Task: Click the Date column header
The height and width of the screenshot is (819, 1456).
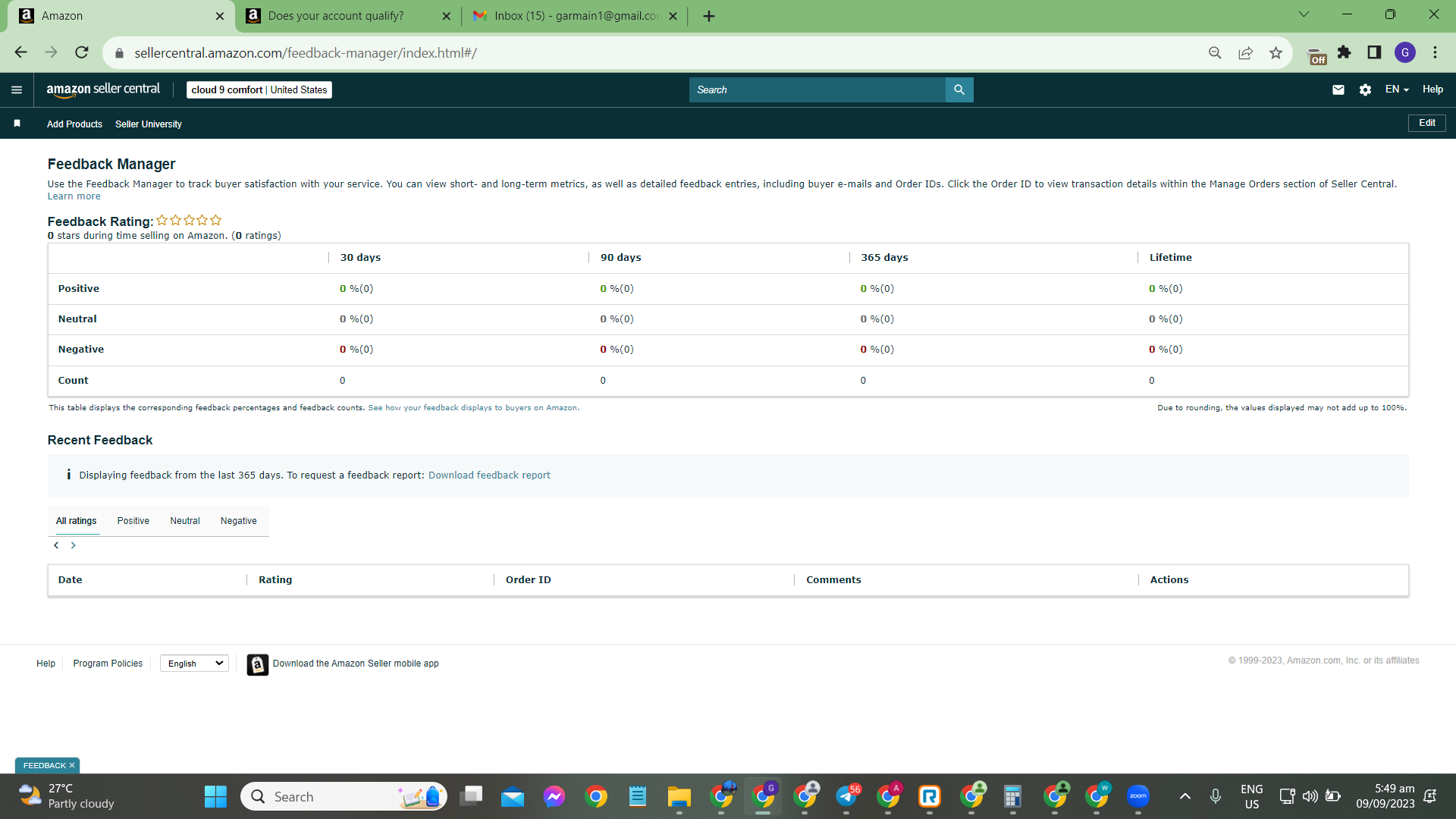Action: pyautogui.click(x=71, y=580)
